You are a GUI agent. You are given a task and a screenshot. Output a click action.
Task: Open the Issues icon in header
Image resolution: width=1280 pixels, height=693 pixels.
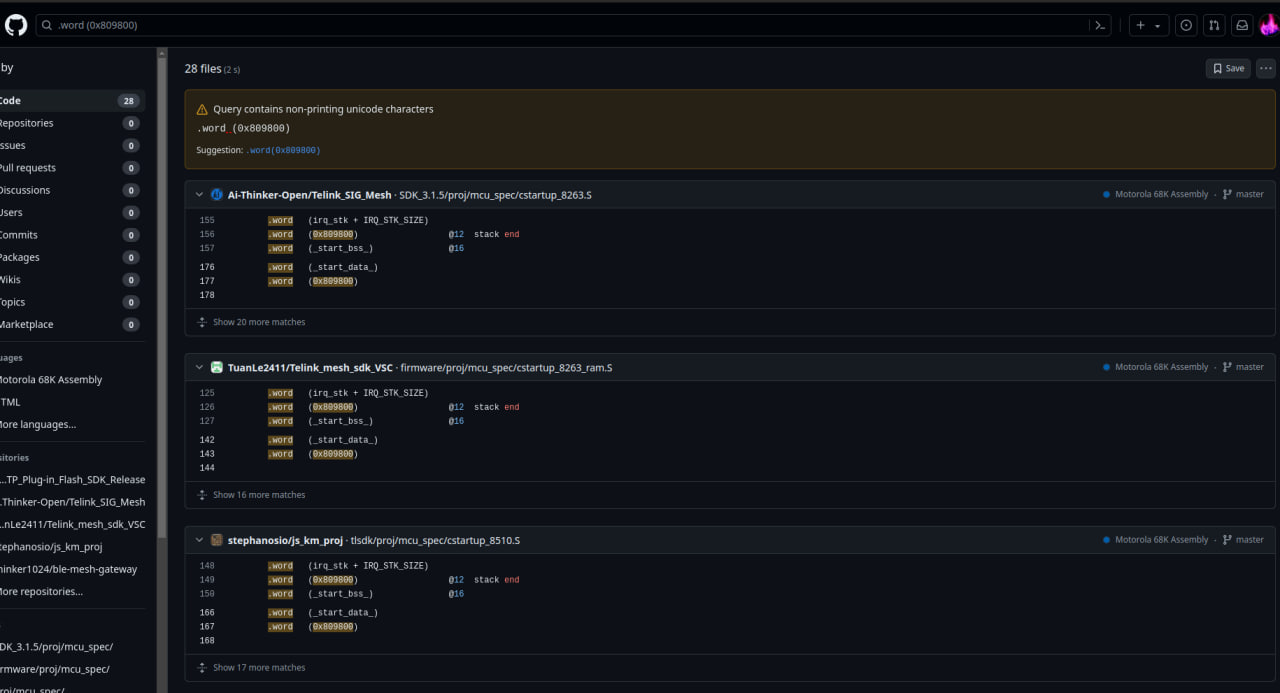(1186, 25)
